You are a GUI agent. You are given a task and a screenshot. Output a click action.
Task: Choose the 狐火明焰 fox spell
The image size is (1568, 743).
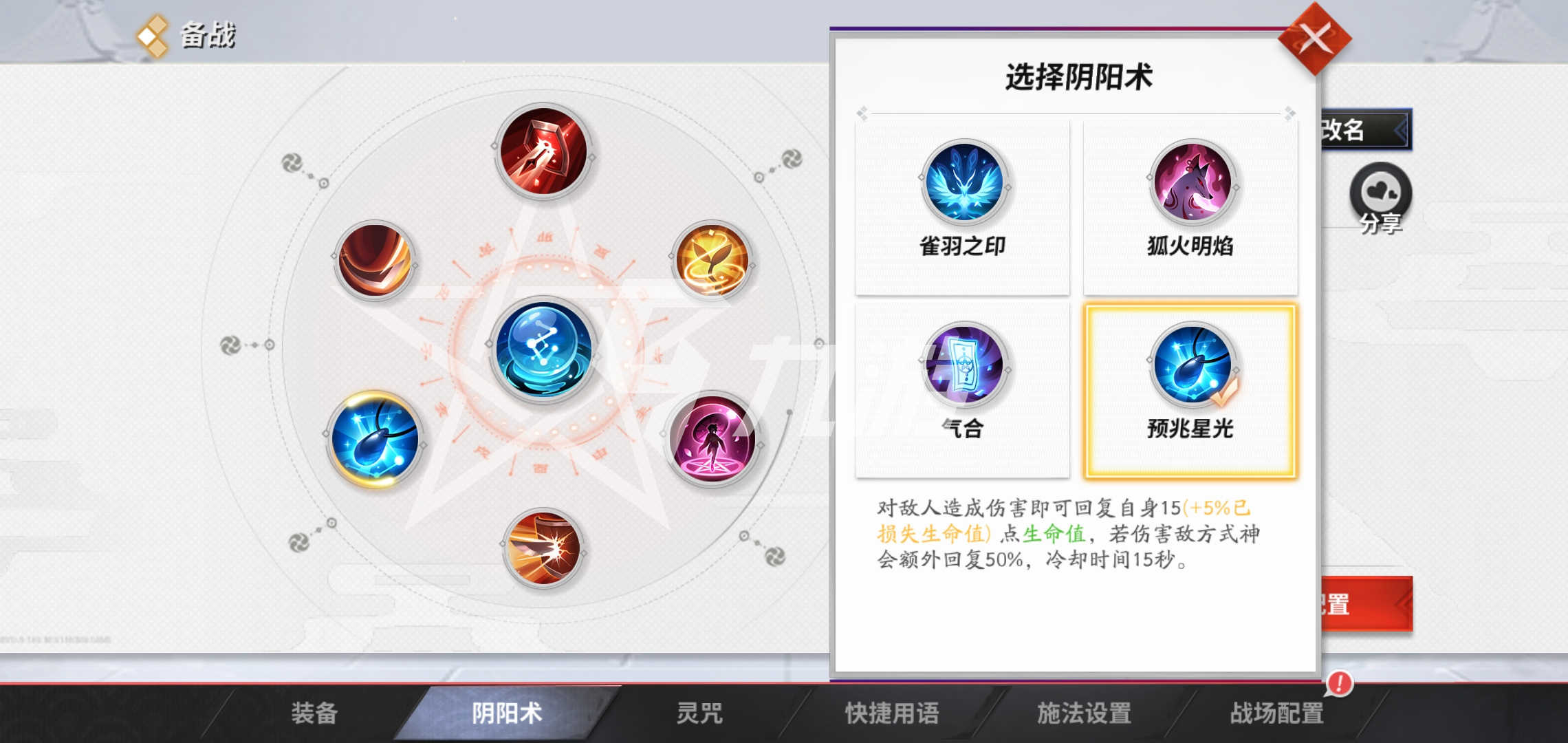point(1190,206)
